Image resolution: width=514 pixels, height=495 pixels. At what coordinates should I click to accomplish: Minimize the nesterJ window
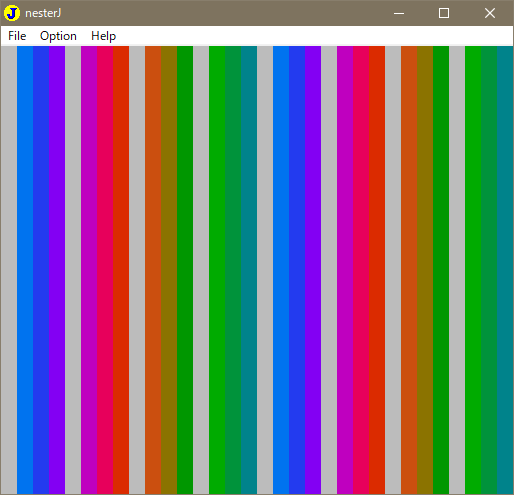[x=399, y=13]
